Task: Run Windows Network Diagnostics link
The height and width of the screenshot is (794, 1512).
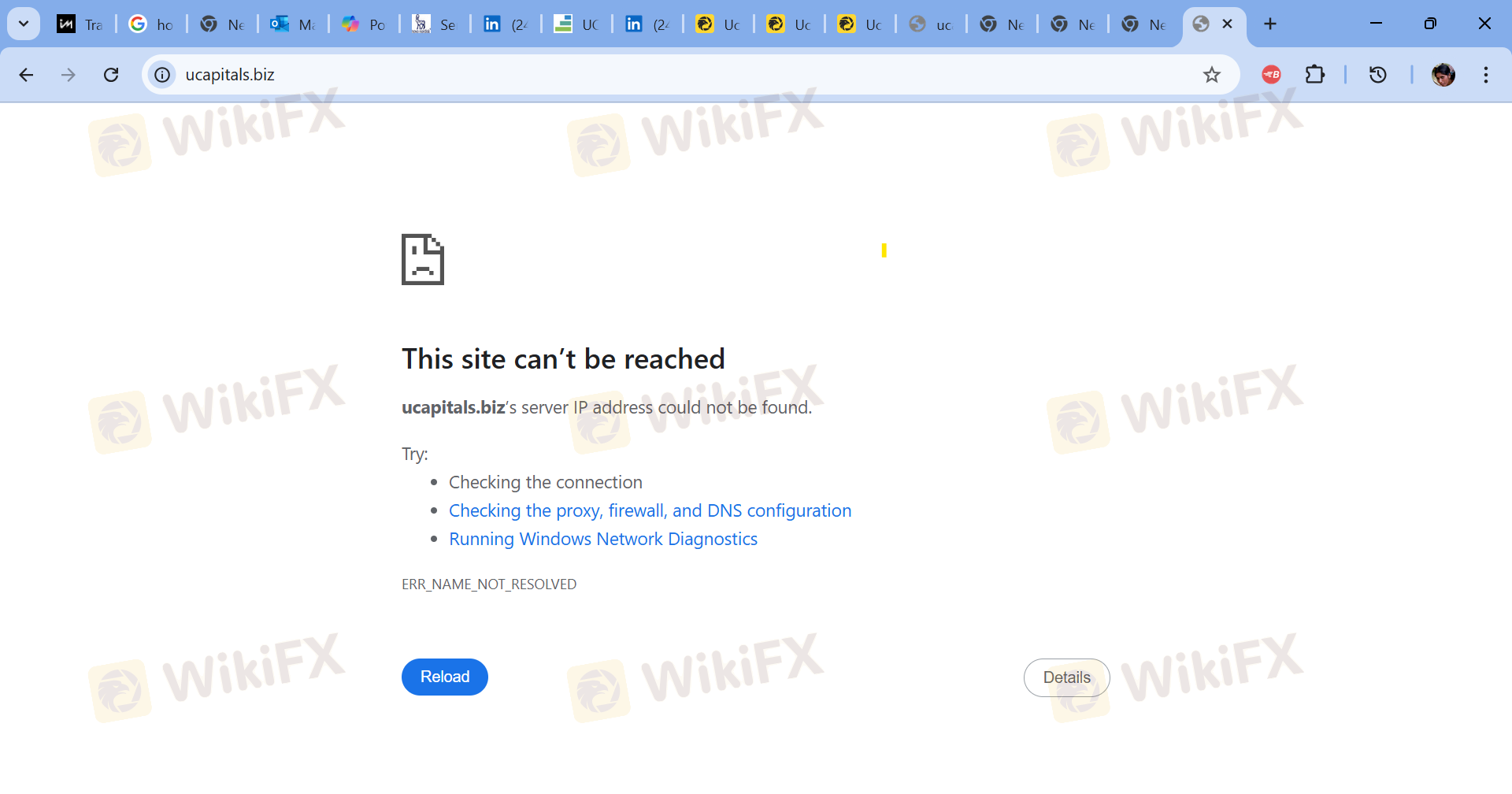Action: pyautogui.click(x=603, y=539)
